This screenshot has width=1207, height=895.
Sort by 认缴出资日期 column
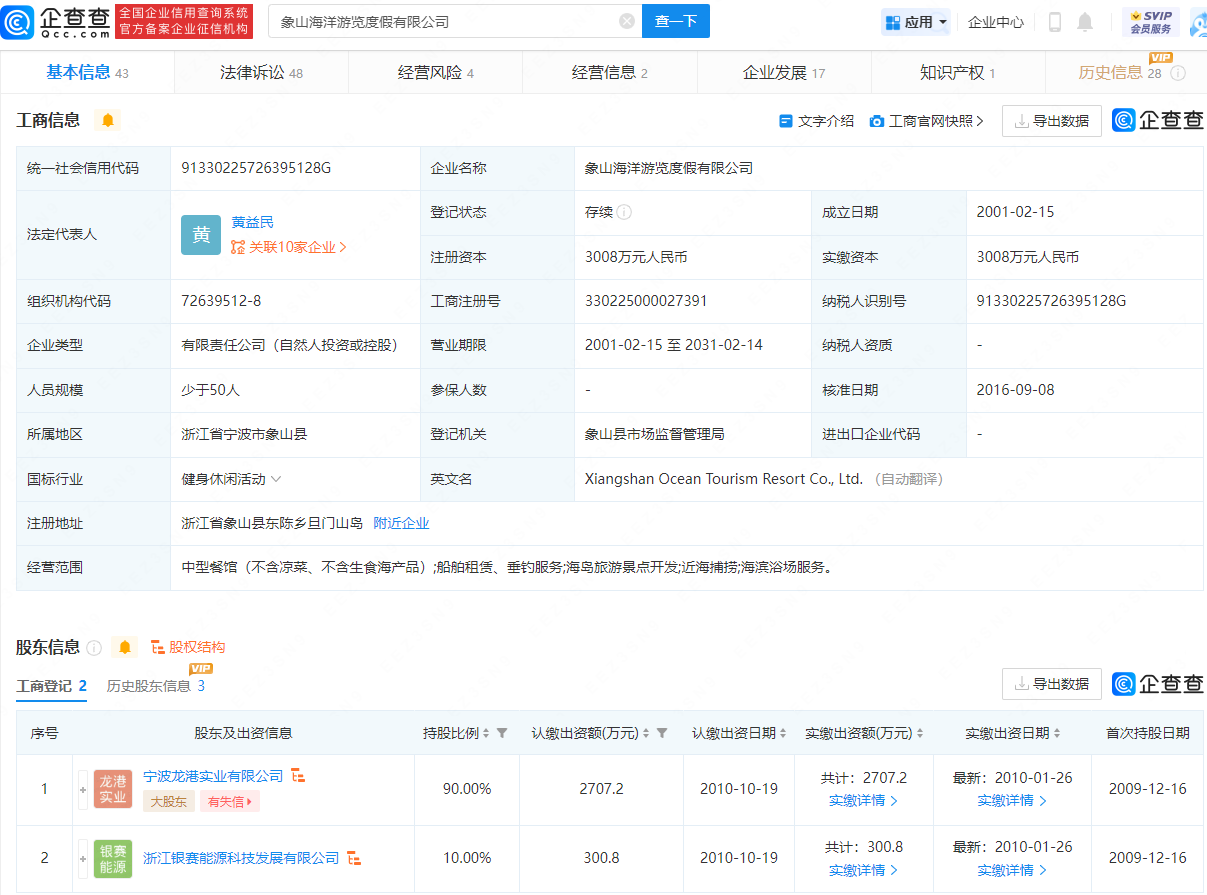coord(783,733)
